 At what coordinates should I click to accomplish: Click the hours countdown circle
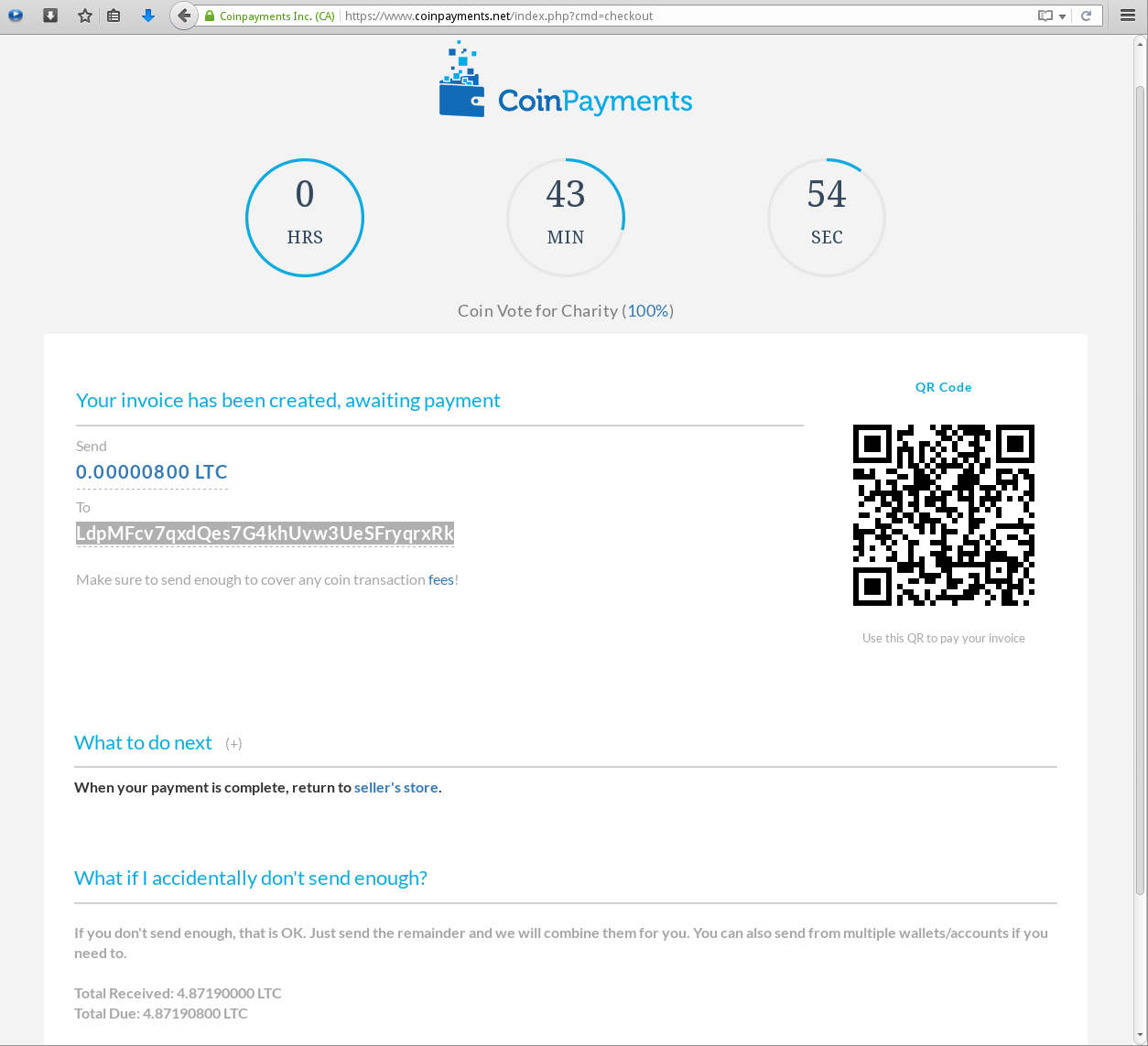(x=305, y=218)
